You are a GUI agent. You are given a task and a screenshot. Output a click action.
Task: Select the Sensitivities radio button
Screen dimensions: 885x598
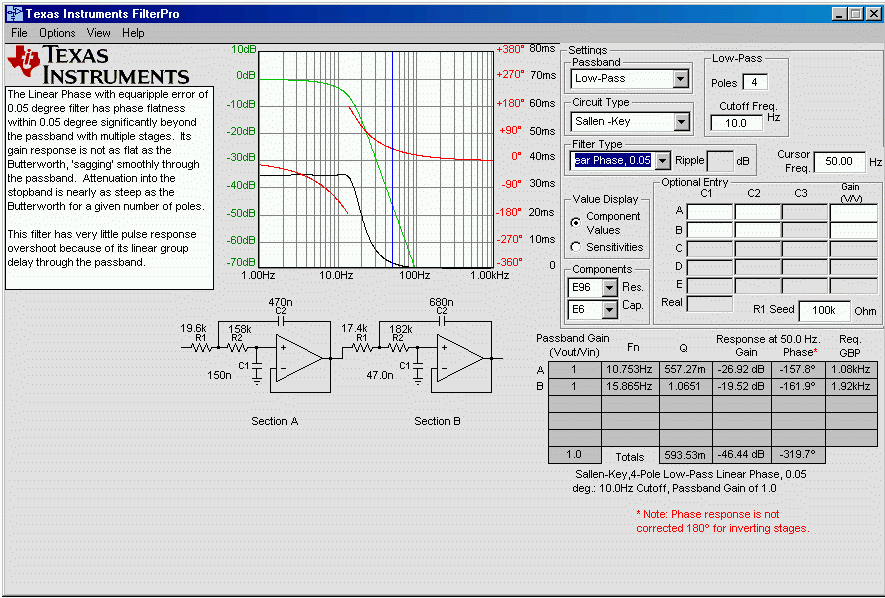pos(575,247)
